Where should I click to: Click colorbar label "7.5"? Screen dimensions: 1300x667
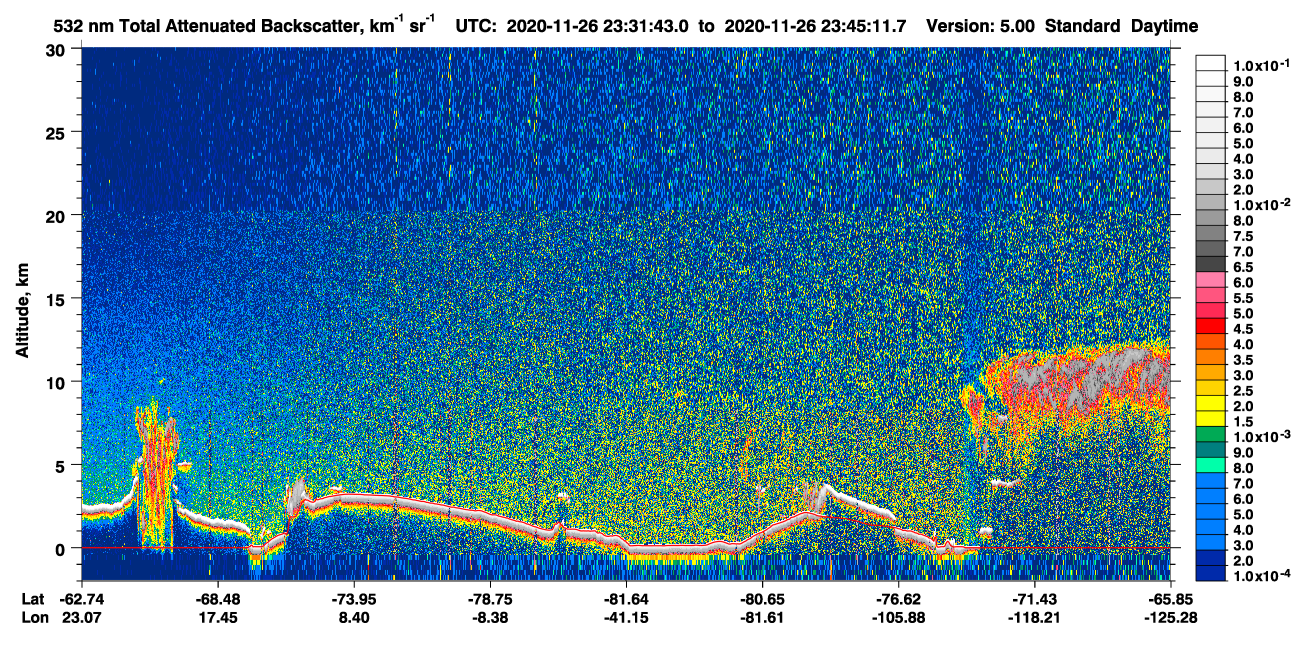point(1245,236)
